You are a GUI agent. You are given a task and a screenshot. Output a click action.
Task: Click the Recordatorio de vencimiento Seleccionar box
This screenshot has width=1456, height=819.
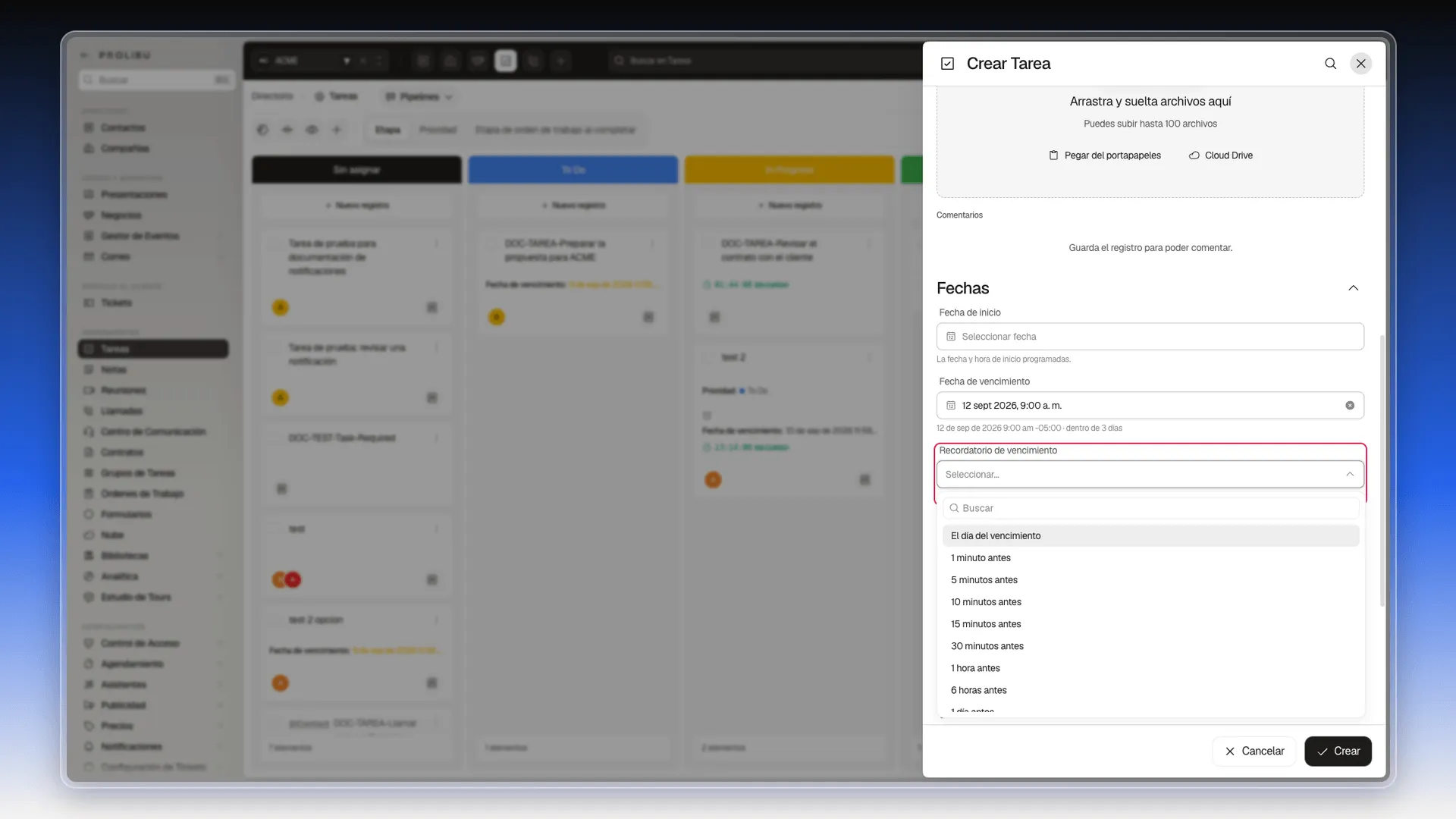(x=1150, y=475)
